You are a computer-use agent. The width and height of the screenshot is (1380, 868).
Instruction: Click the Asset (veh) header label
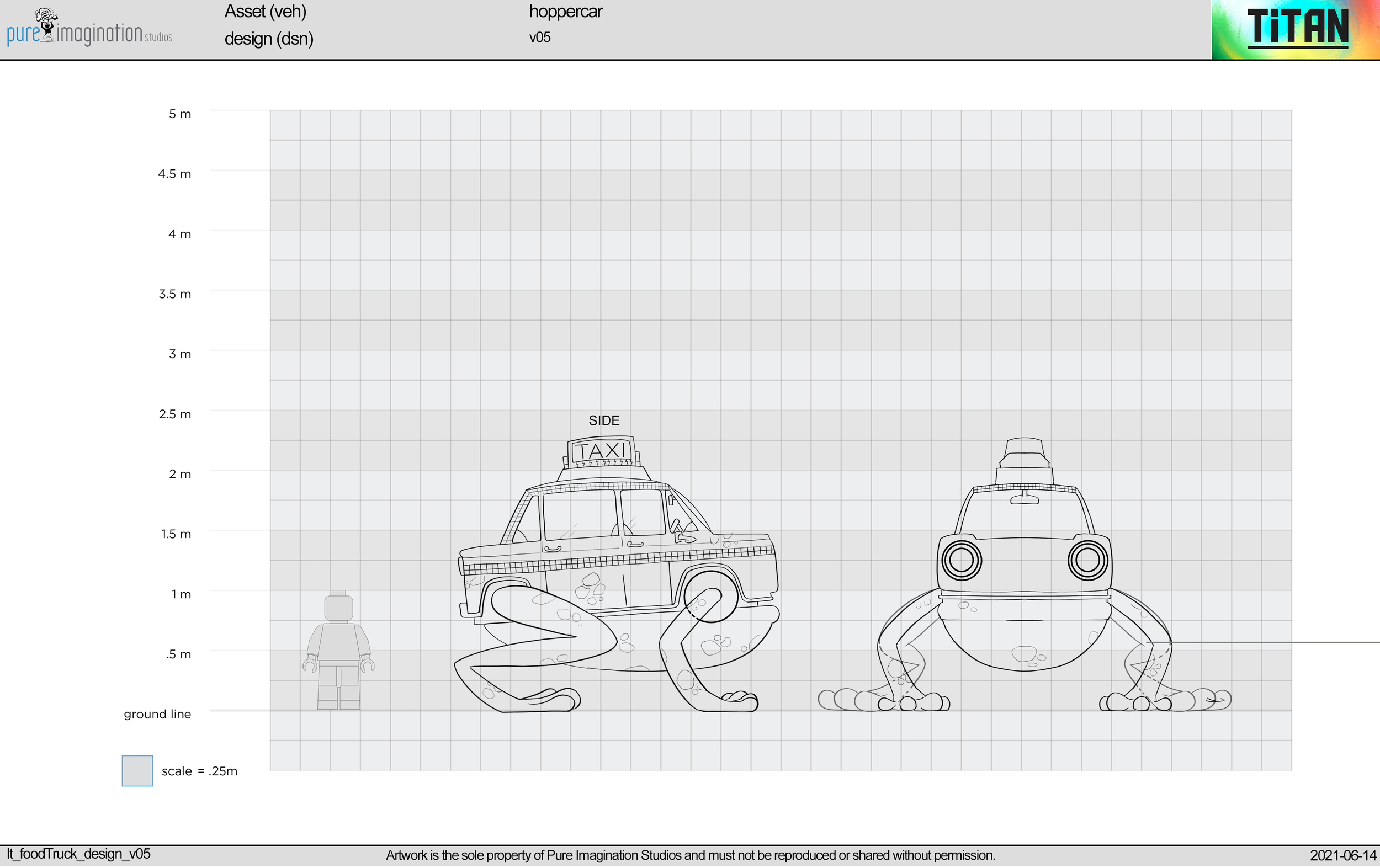coord(265,12)
